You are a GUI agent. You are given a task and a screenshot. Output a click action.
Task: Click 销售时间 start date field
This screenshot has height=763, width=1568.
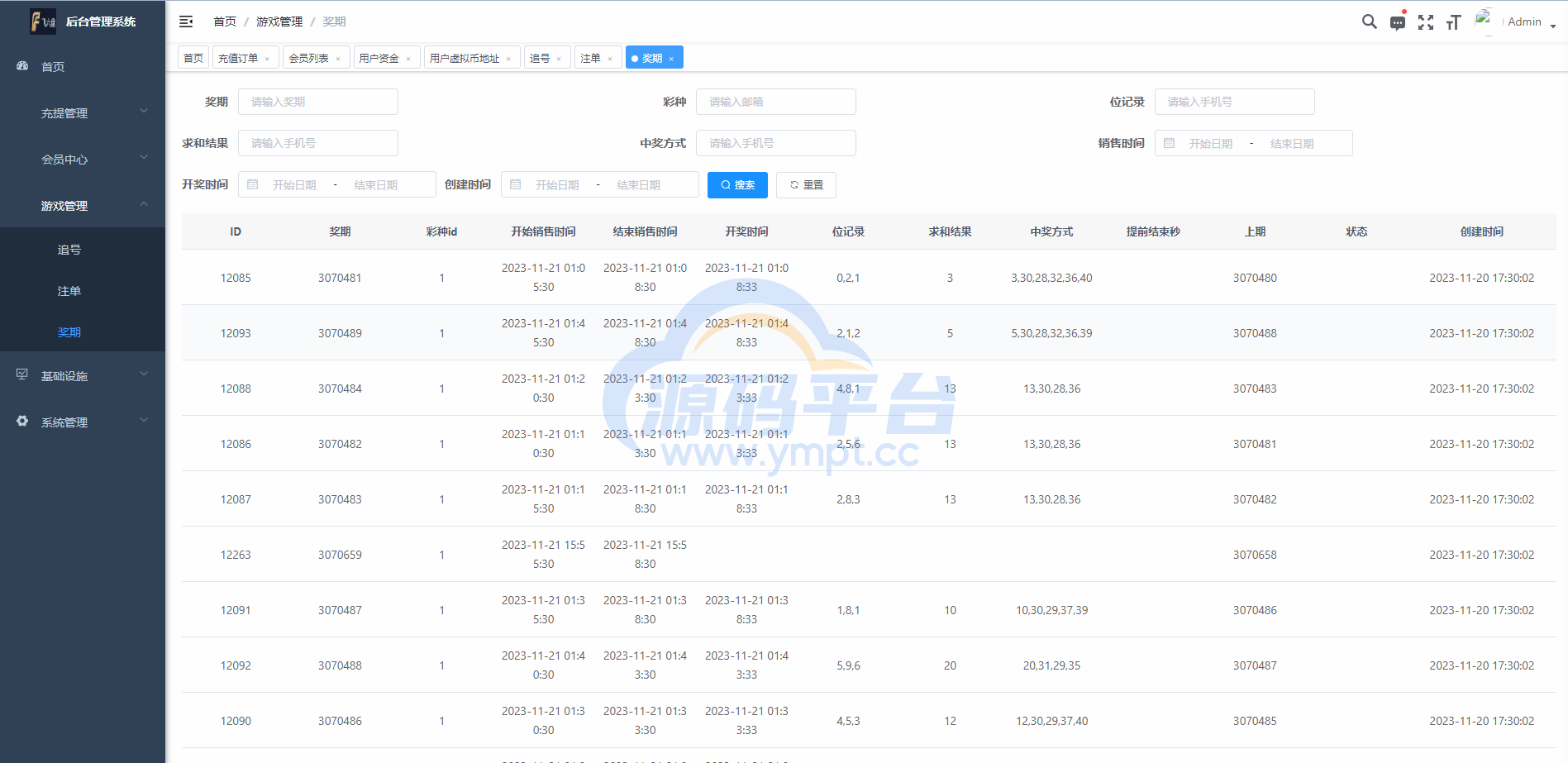[x=1211, y=144]
